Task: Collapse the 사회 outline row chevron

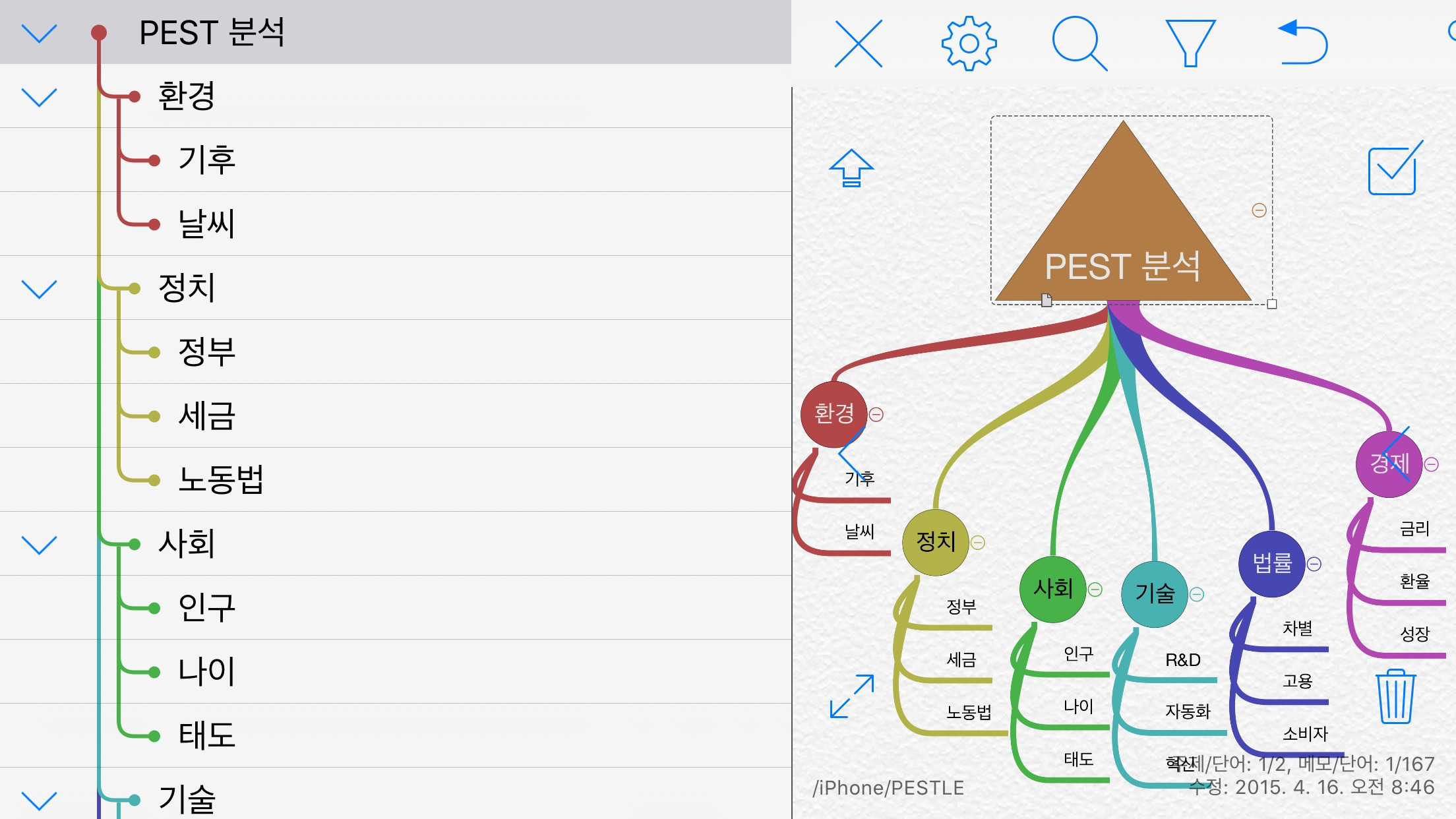Action: [40, 545]
